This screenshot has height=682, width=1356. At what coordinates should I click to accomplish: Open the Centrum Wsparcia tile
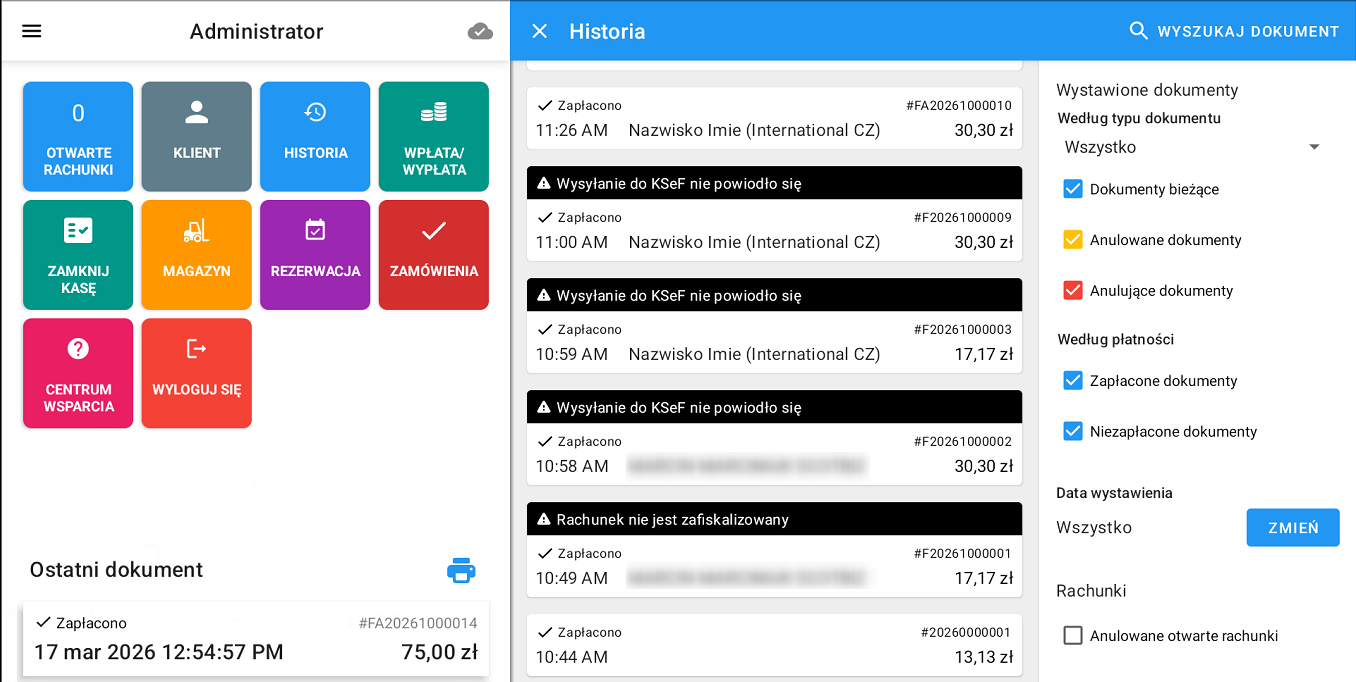78,373
